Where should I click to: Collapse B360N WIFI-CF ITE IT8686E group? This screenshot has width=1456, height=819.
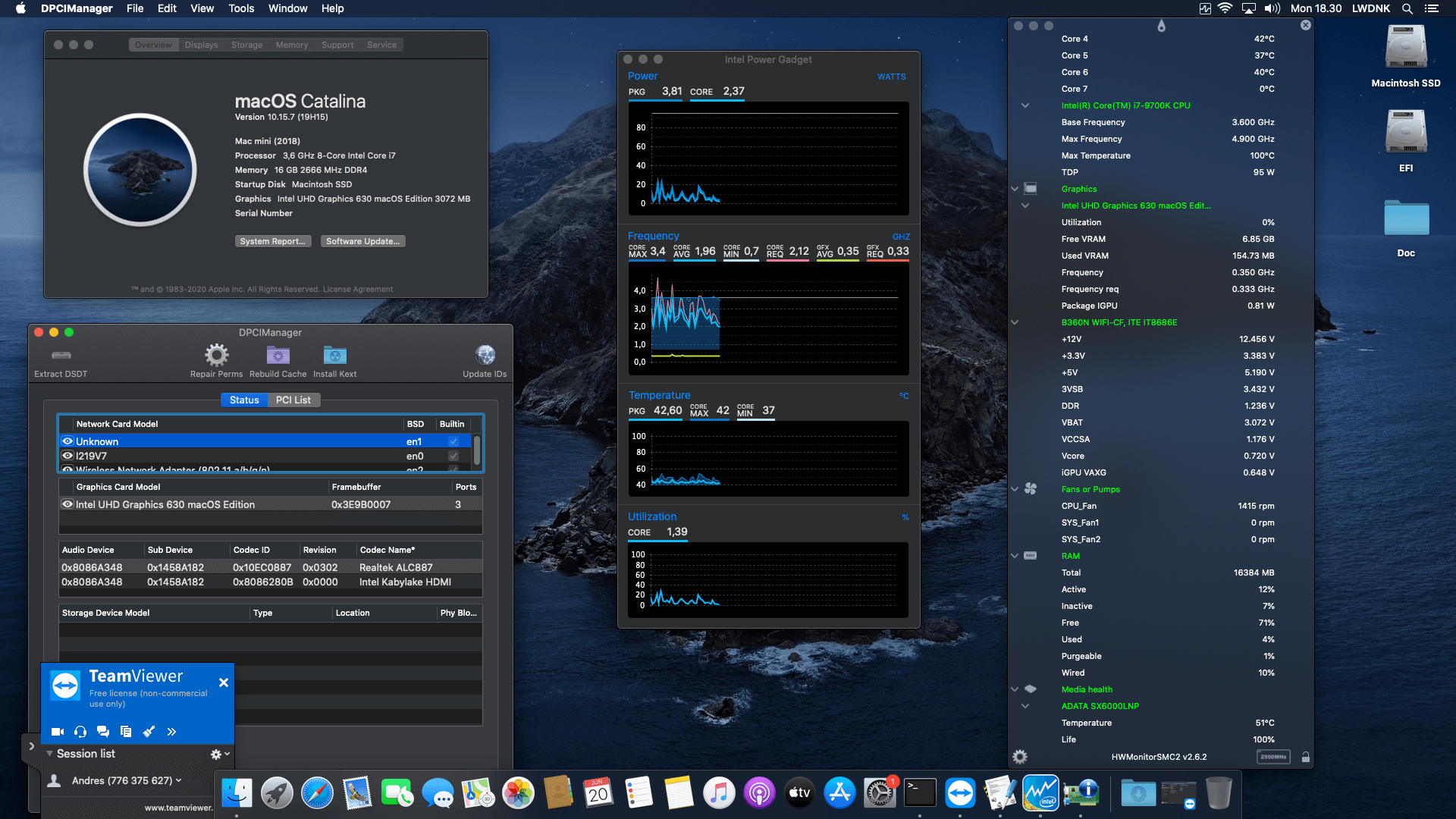1015,322
